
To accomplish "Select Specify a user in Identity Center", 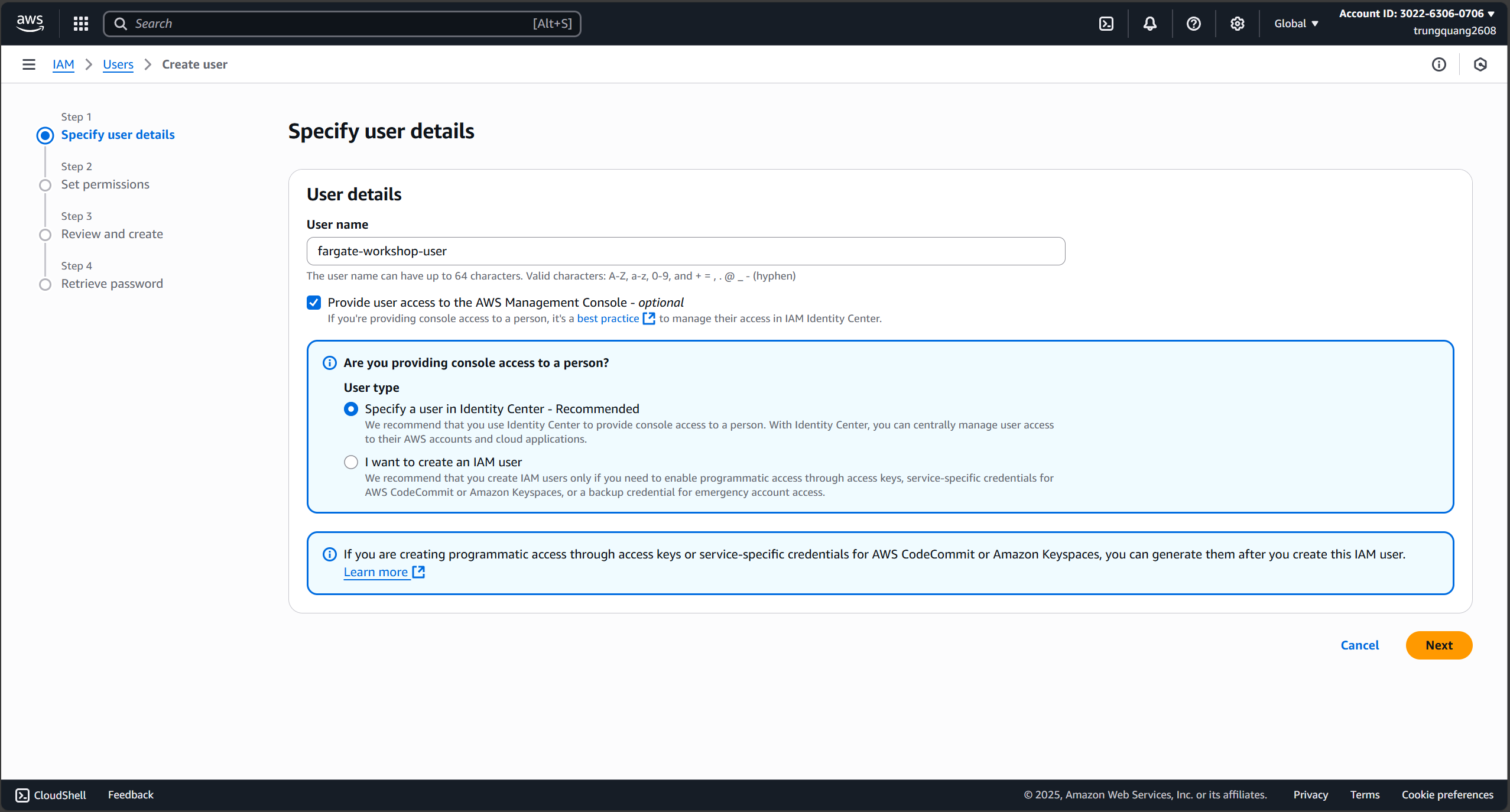I will (351, 409).
